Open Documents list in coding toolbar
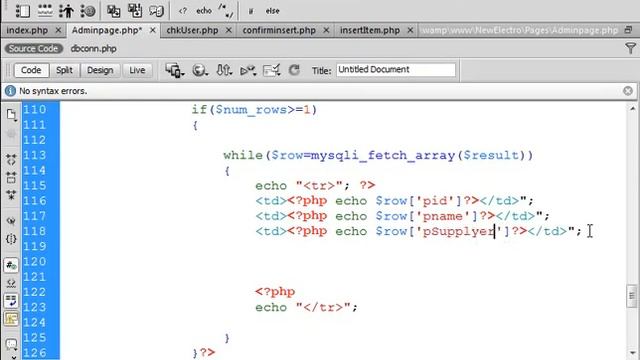The width and height of the screenshot is (640, 360). 11,115
